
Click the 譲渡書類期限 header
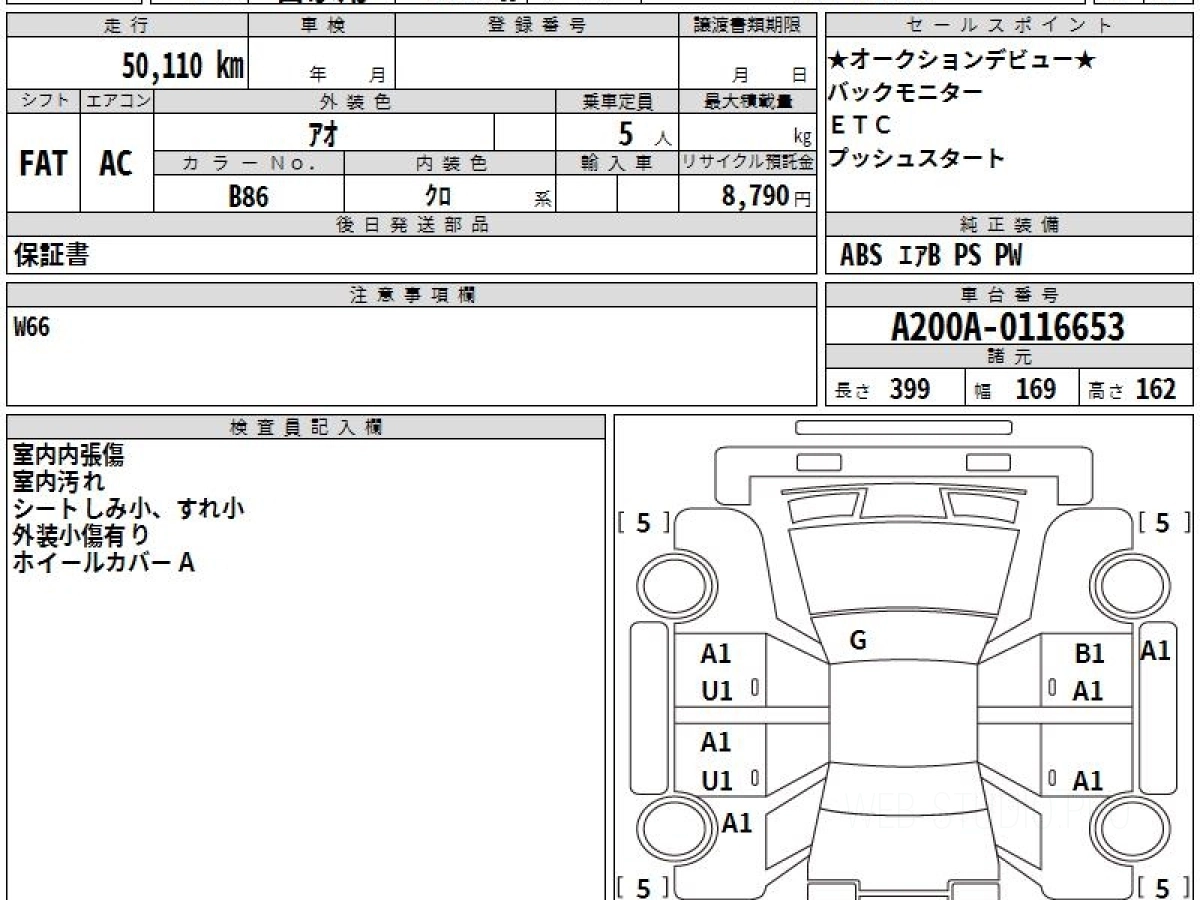click(747, 26)
